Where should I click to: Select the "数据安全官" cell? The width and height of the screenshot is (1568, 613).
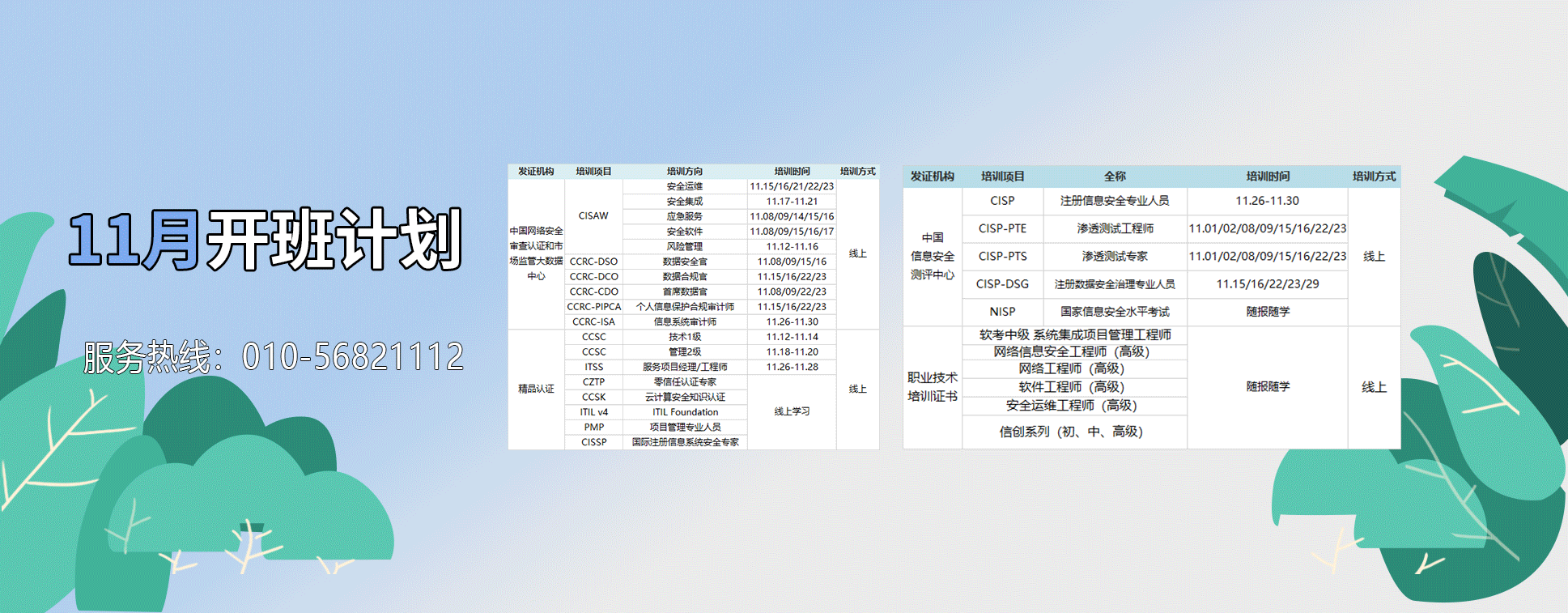685,262
